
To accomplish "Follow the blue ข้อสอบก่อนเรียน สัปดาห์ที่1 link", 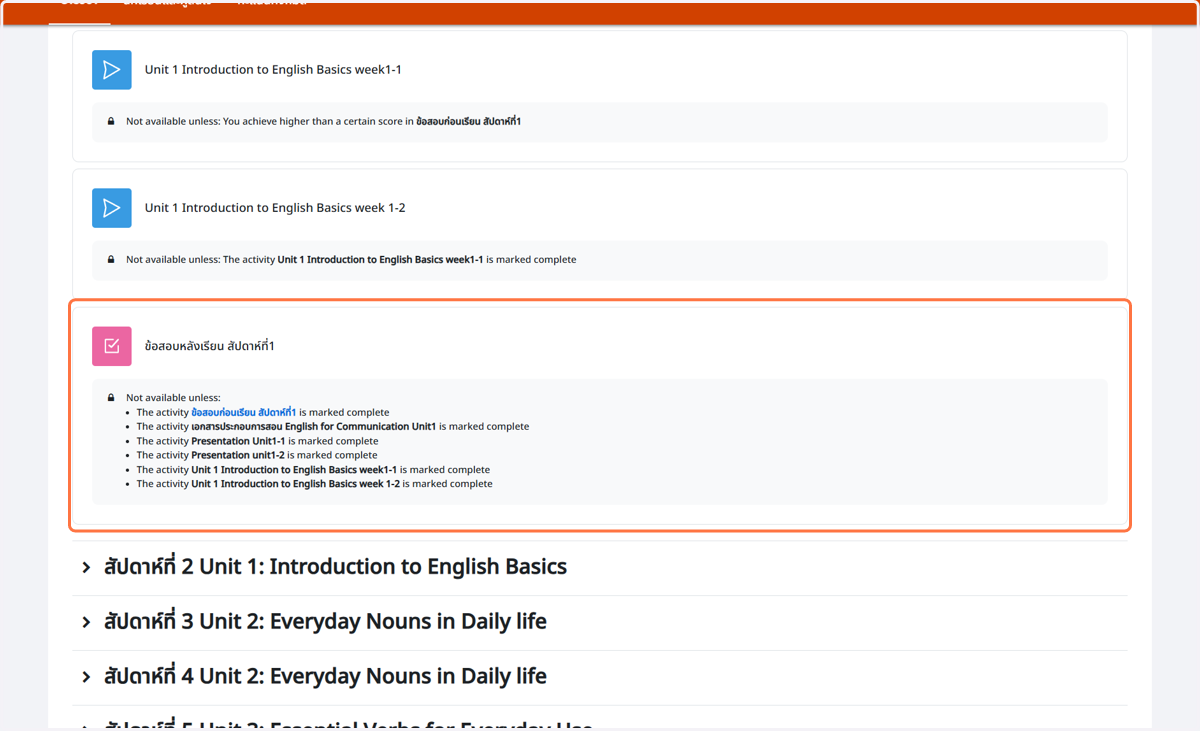I will tap(244, 412).
